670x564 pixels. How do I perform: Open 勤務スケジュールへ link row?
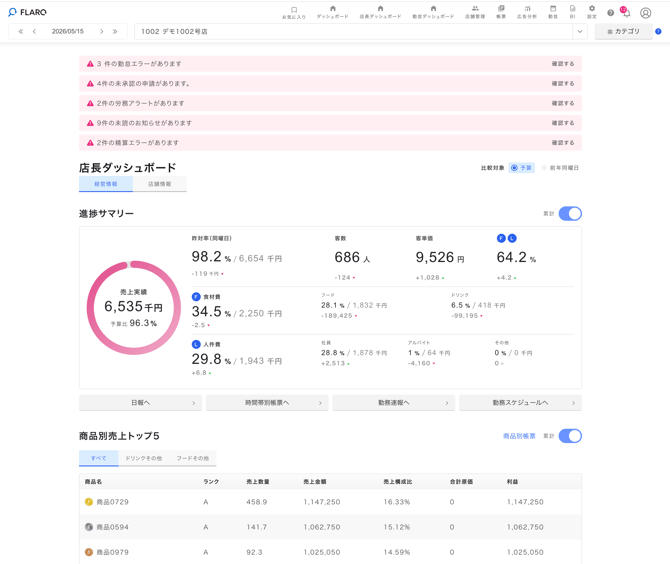coord(520,402)
